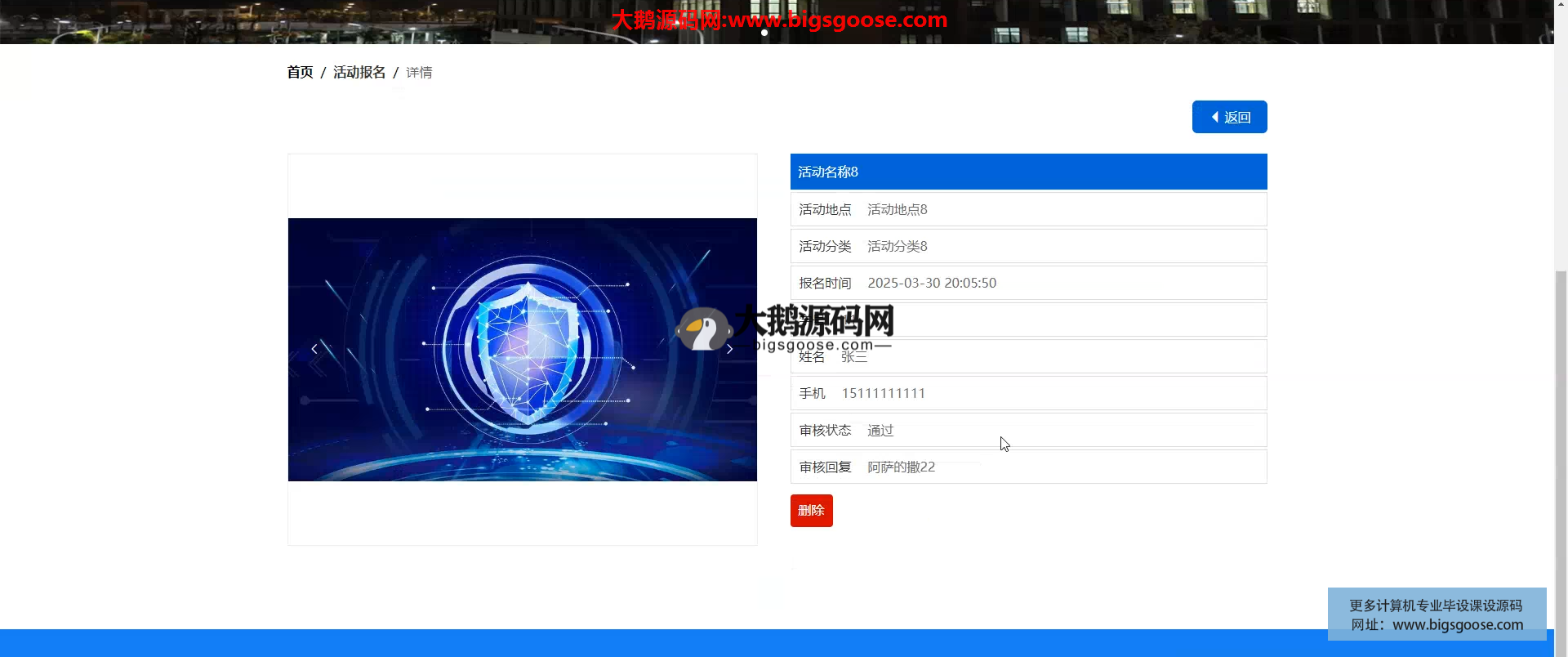Click the 审核回复 阿萨的撒22 row
The width and height of the screenshot is (1568, 657).
click(x=1028, y=467)
